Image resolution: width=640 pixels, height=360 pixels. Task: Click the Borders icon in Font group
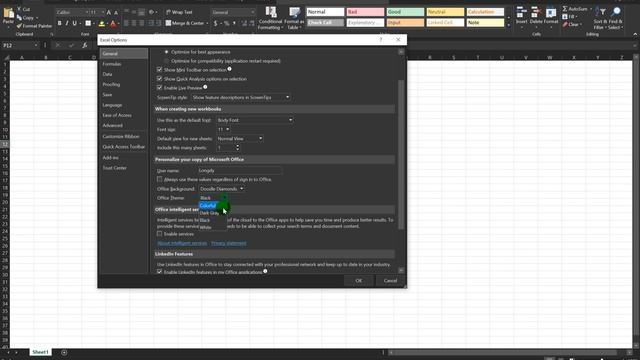[x=88, y=24]
